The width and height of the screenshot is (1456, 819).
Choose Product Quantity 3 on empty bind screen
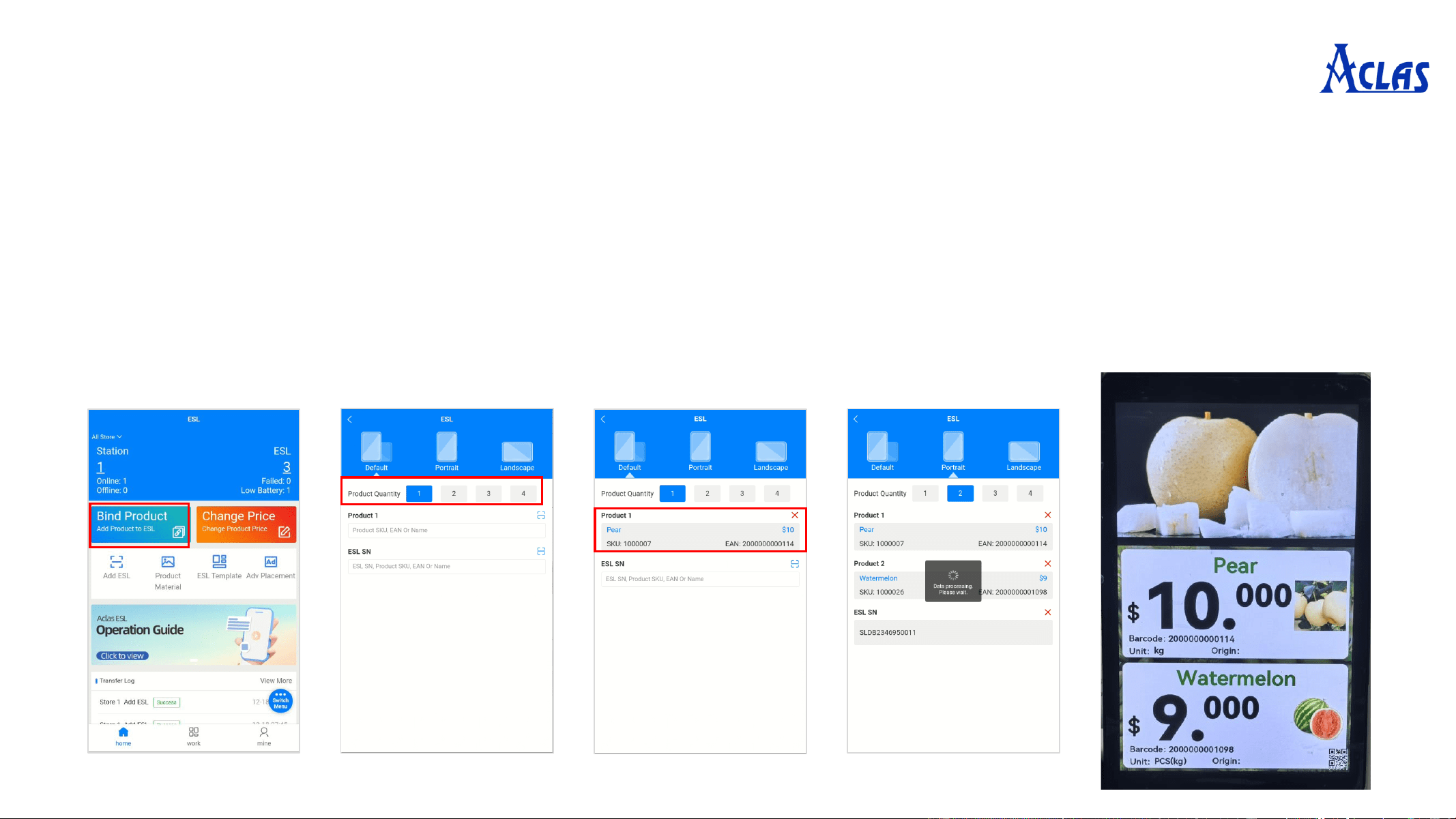(x=489, y=494)
